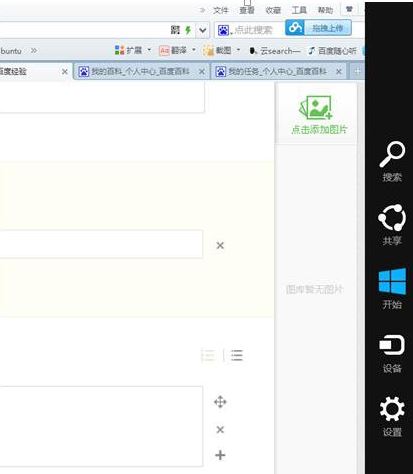The width and height of the screenshot is (413, 474).
Task: Open the buntu bookmark
Action: point(11,51)
